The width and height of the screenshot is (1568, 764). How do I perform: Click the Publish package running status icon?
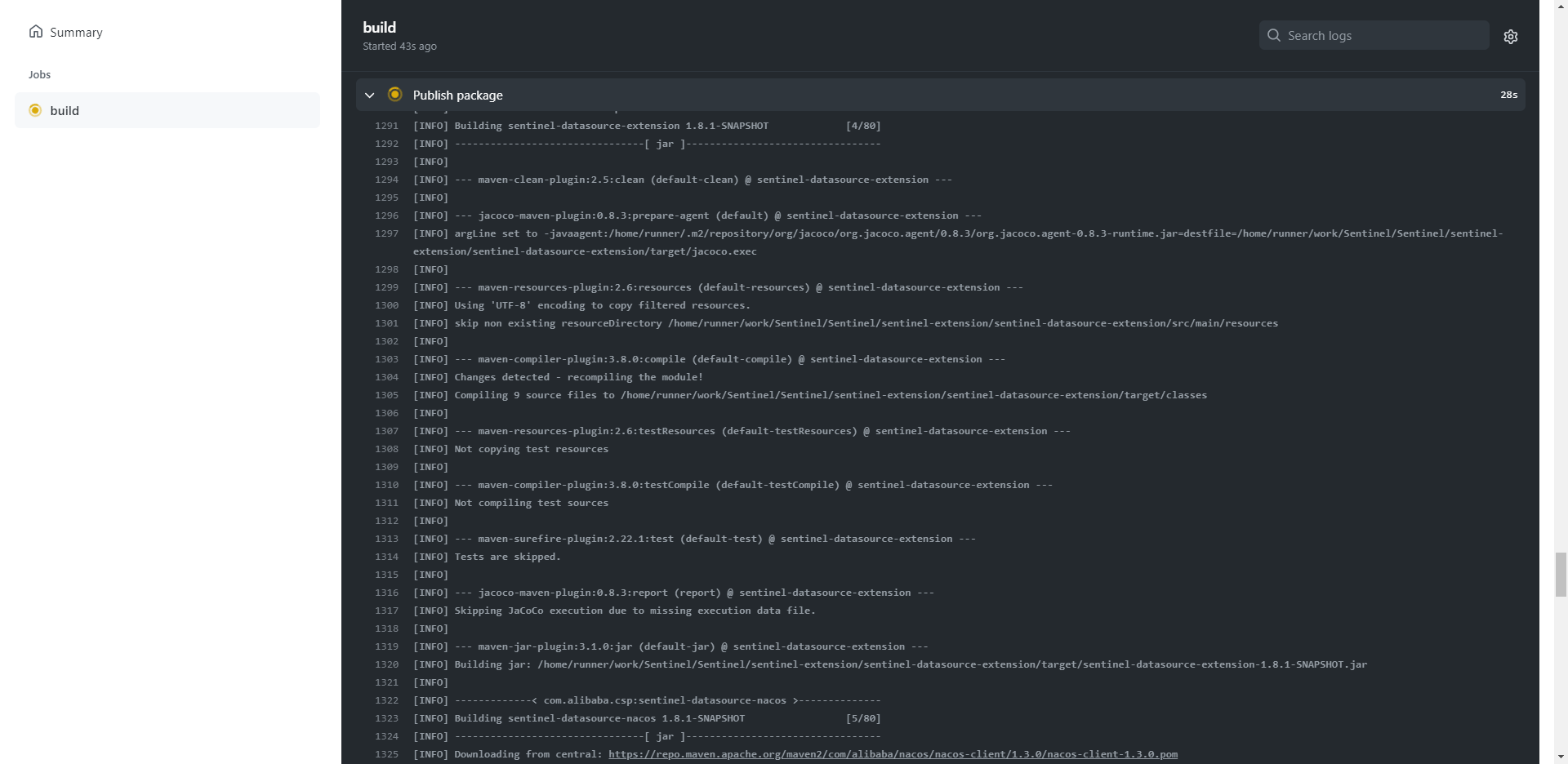coord(394,95)
